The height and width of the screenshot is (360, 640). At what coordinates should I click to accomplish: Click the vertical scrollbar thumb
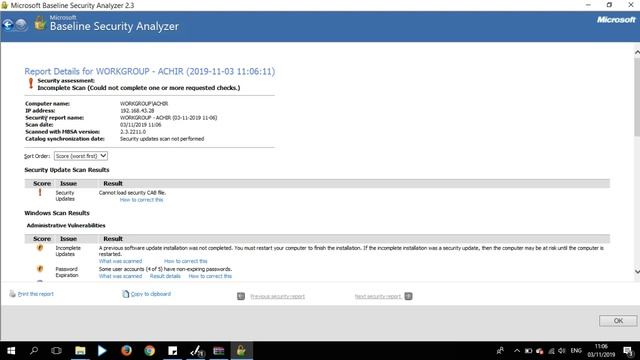tap(637, 97)
